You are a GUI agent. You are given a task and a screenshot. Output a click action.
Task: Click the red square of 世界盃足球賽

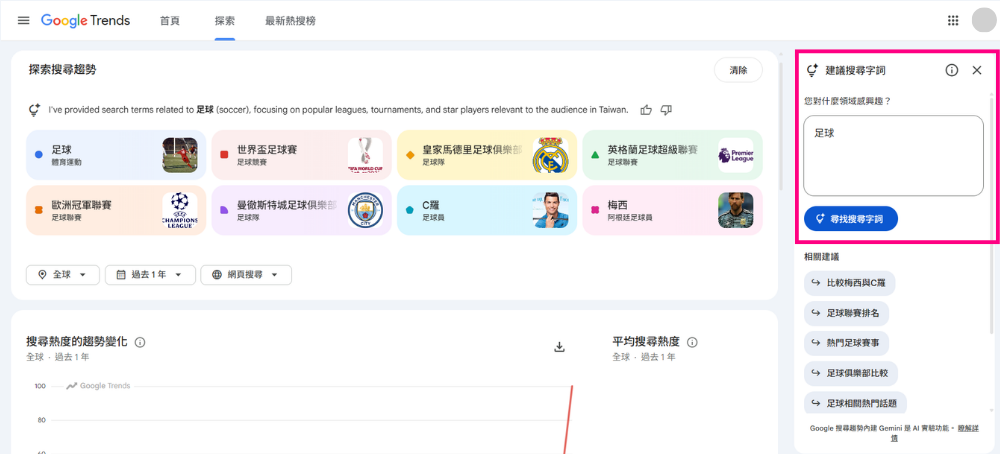(x=224, y=154)
